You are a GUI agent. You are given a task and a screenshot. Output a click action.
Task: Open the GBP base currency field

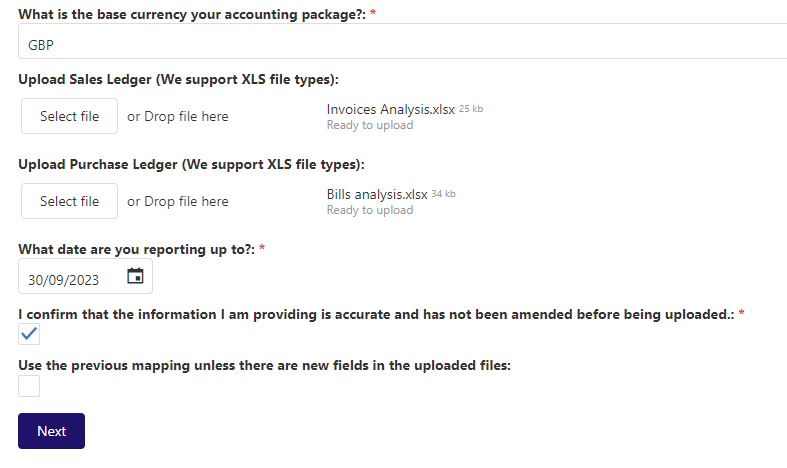tap(403, 41)
